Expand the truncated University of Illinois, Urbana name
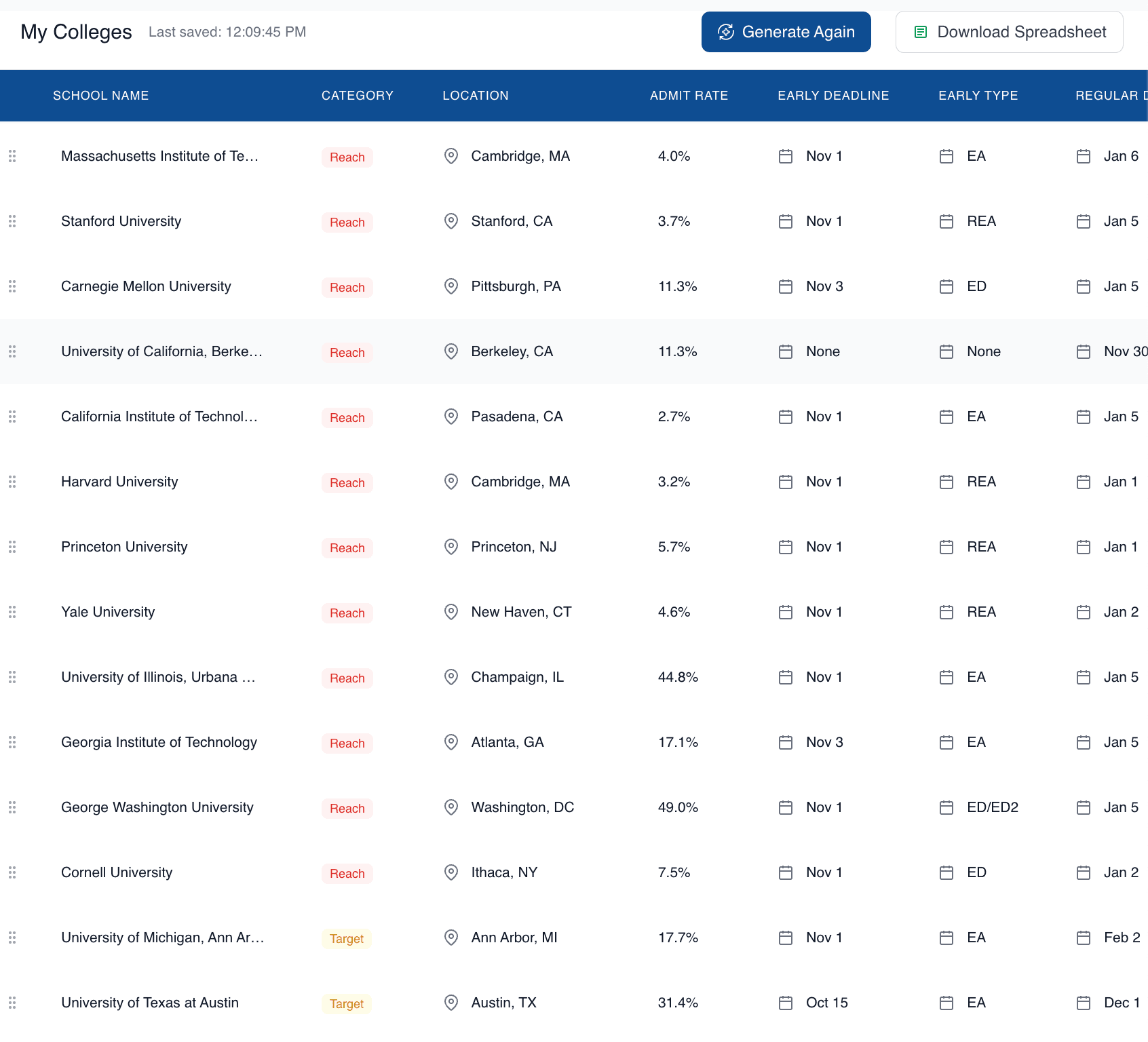 pos(158,677)
